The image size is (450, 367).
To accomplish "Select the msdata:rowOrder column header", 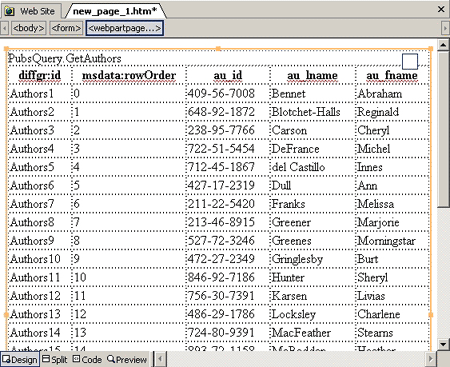I will coord(129,75).
